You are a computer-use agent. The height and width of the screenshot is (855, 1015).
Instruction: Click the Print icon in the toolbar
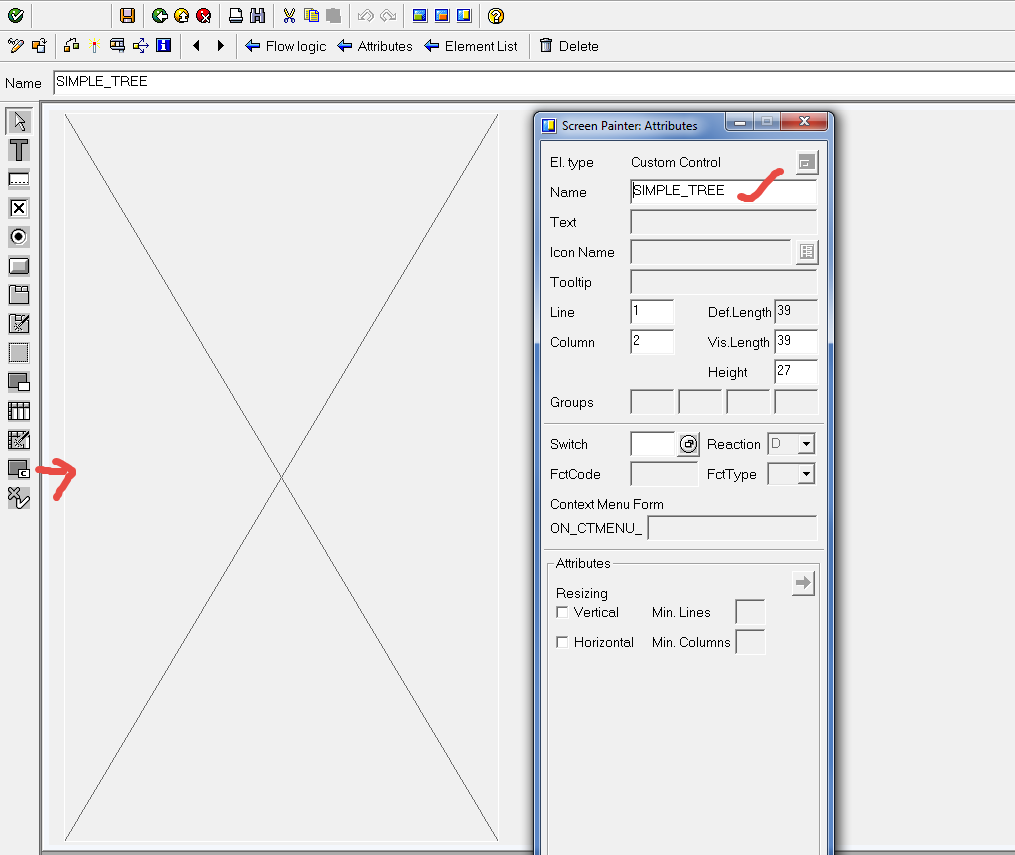click(x=235, y=15)
